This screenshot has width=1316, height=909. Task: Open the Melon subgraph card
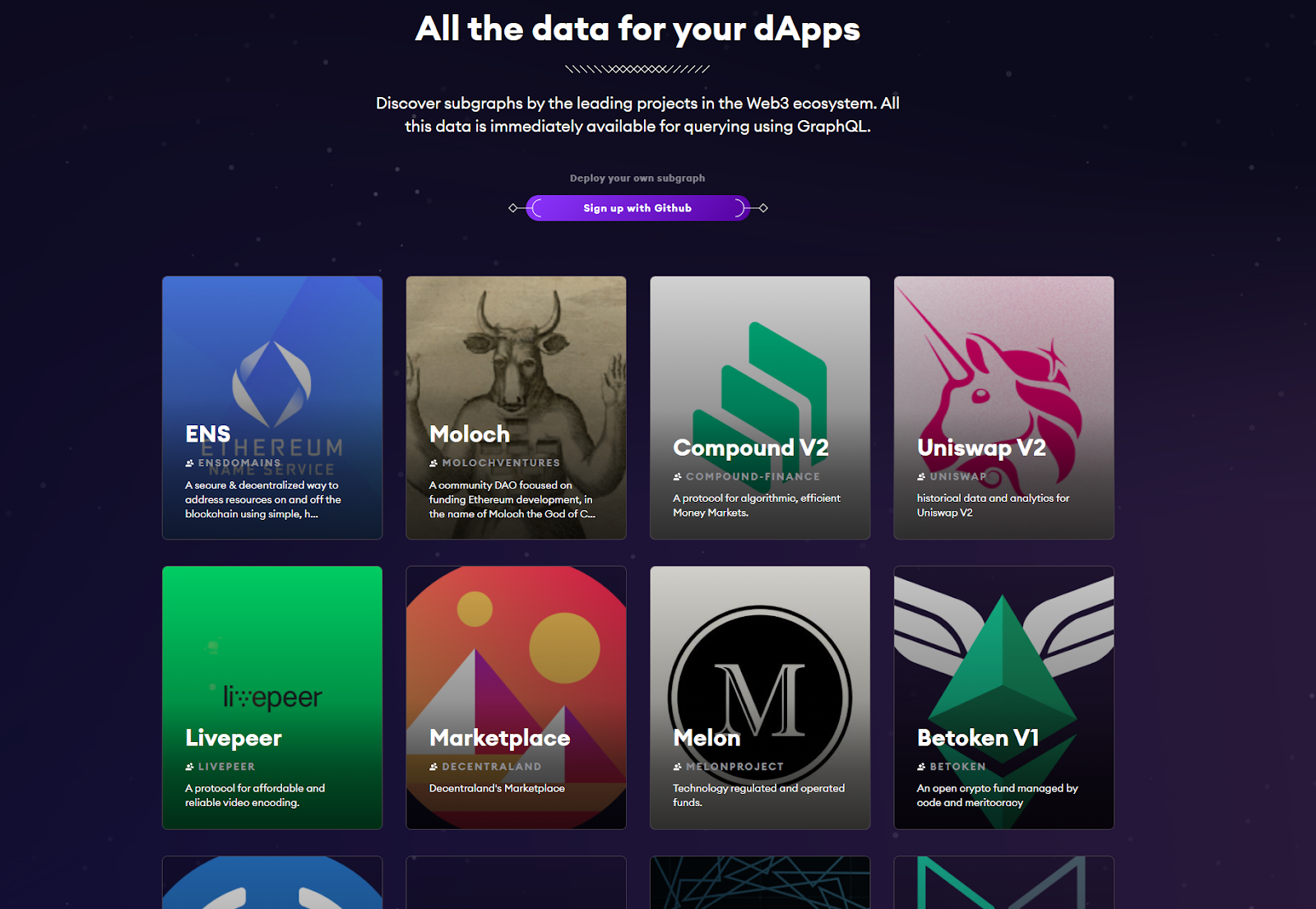point(760,698)
